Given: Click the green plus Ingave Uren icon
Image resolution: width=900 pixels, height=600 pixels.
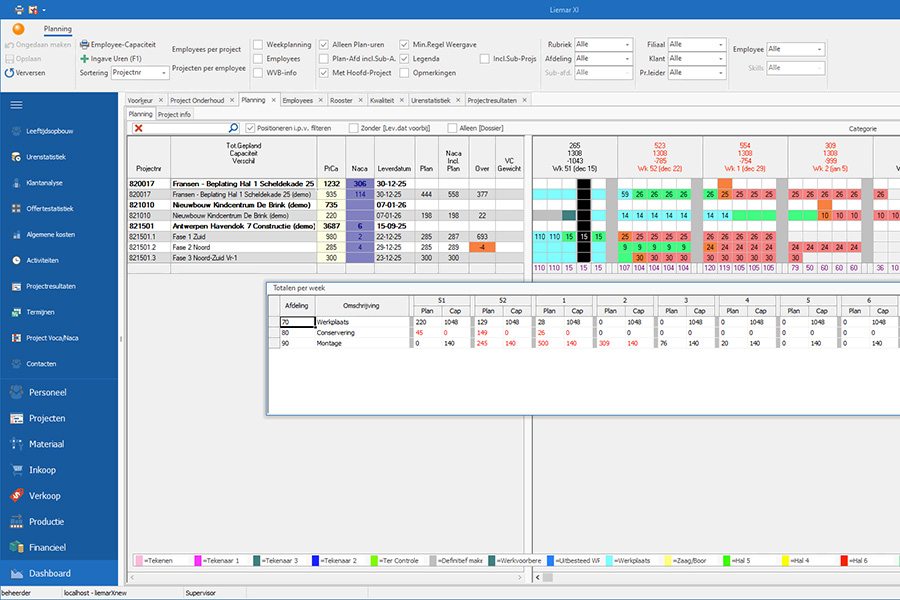Looking at the screenshot, I should coord(84,59).
